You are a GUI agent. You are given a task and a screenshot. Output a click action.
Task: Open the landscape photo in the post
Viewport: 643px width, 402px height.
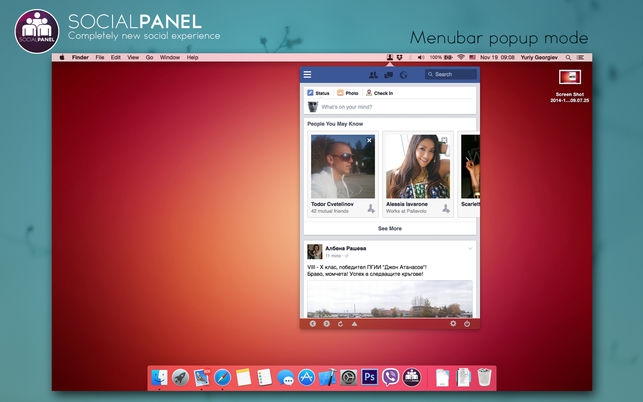[390, 299]
